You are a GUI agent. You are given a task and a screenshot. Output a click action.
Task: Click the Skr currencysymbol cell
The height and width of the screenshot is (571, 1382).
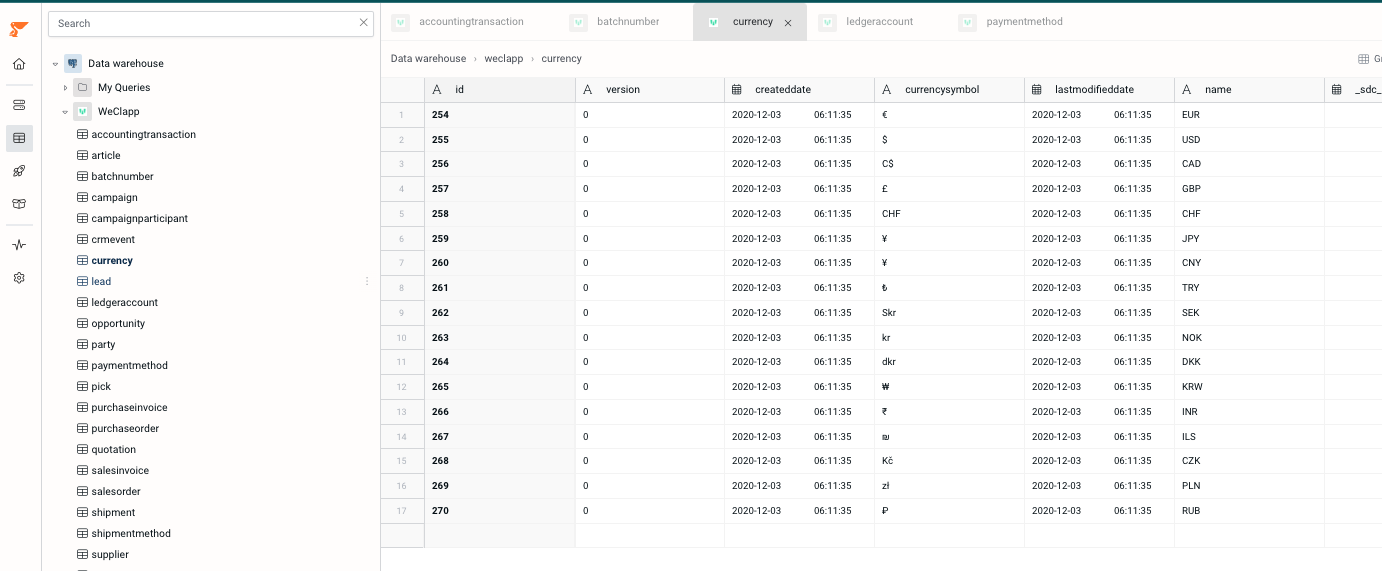[950, 313]
